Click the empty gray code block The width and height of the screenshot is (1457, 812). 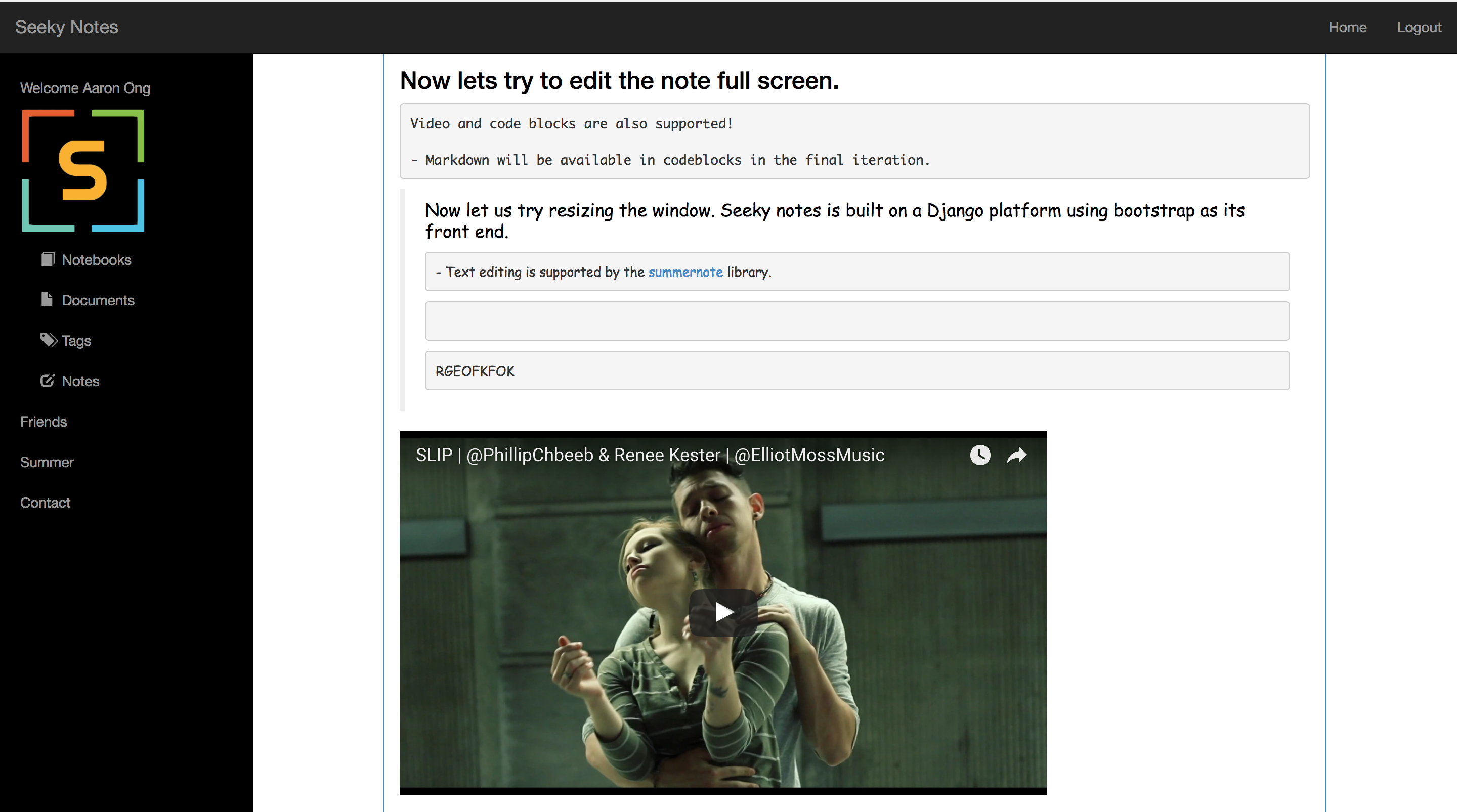click(x=857, y=321)
